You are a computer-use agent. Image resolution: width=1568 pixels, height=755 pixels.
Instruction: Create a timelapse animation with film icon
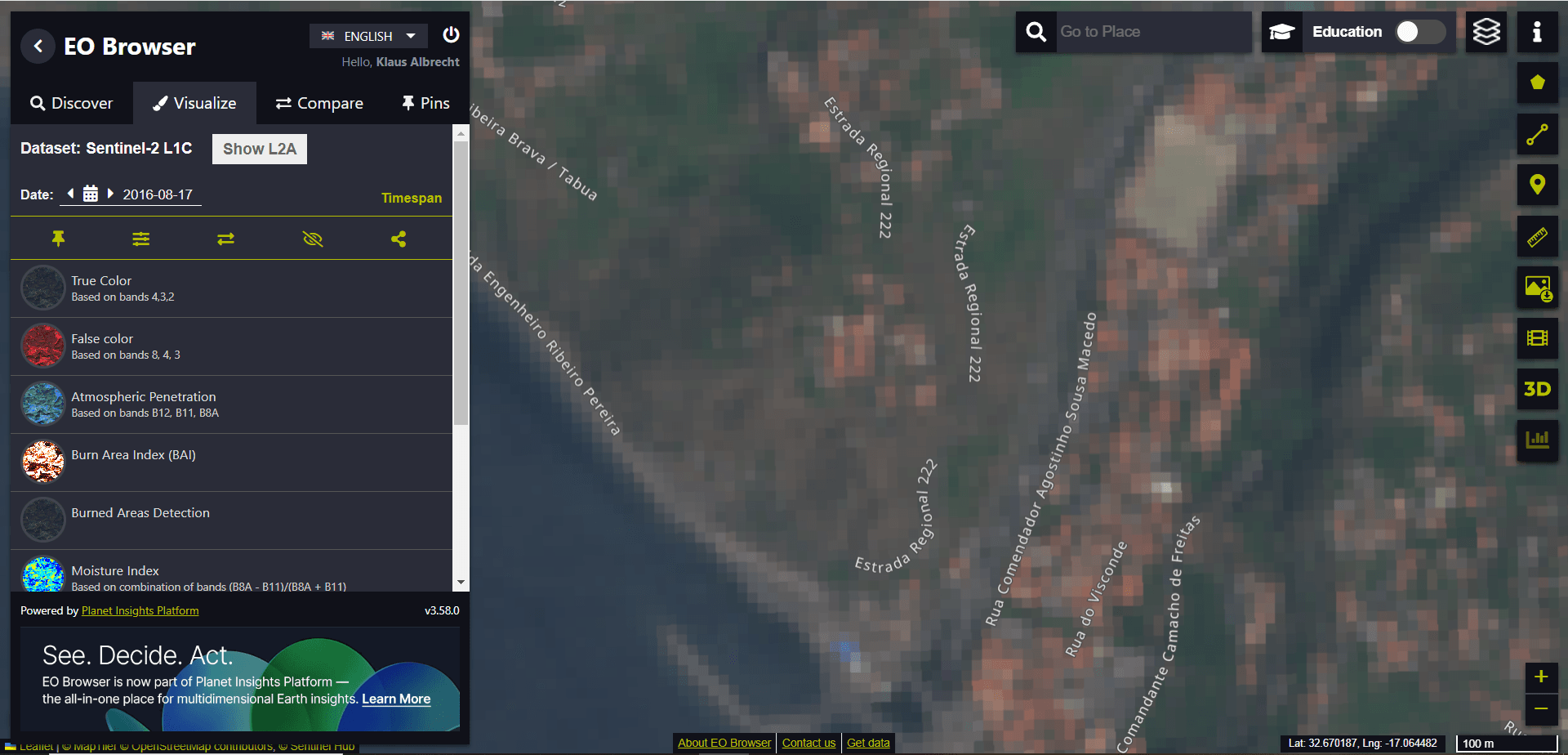1537,338
